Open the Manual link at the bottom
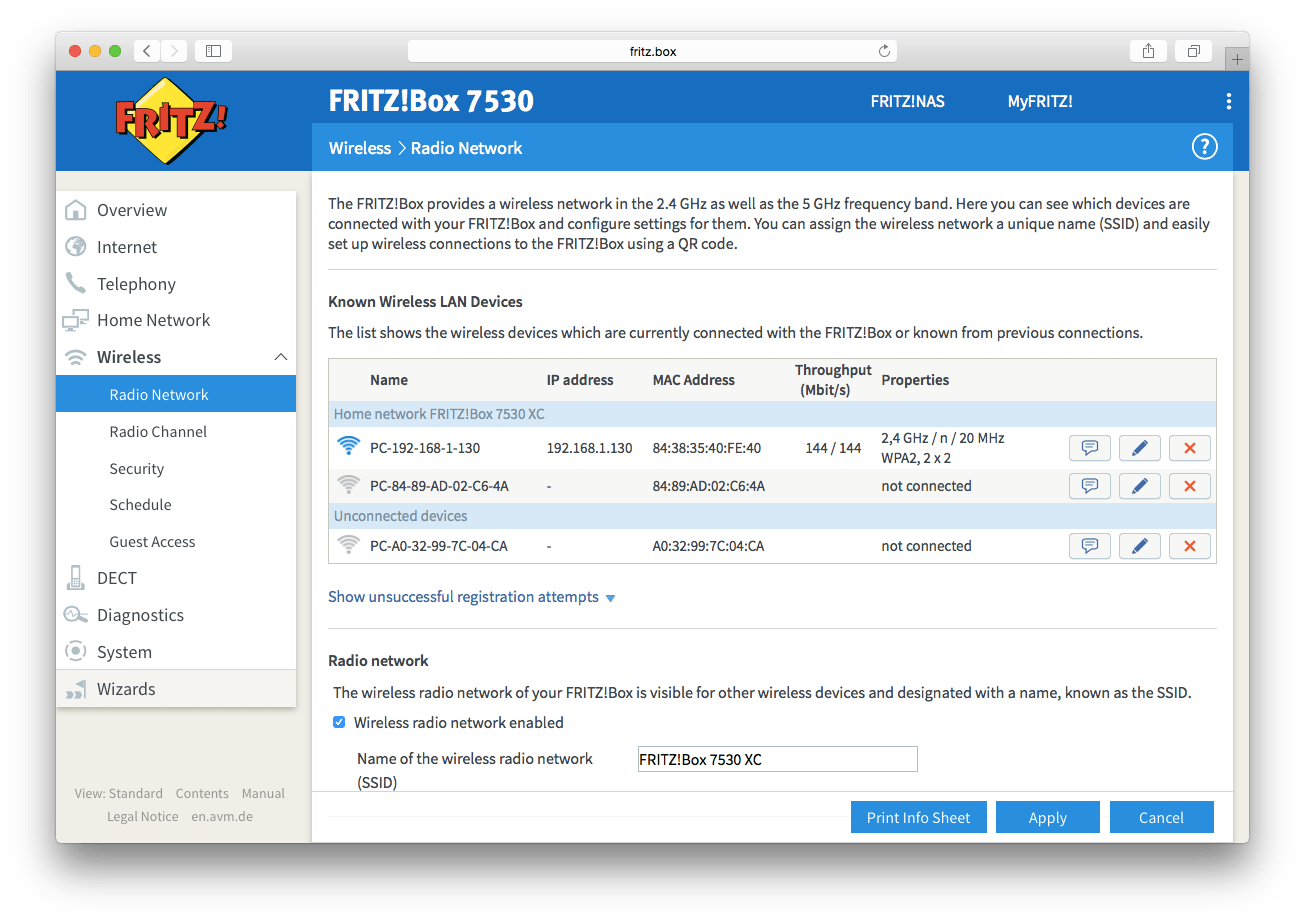This screenshot has height=923, width=1305. (x=263, y=793)
